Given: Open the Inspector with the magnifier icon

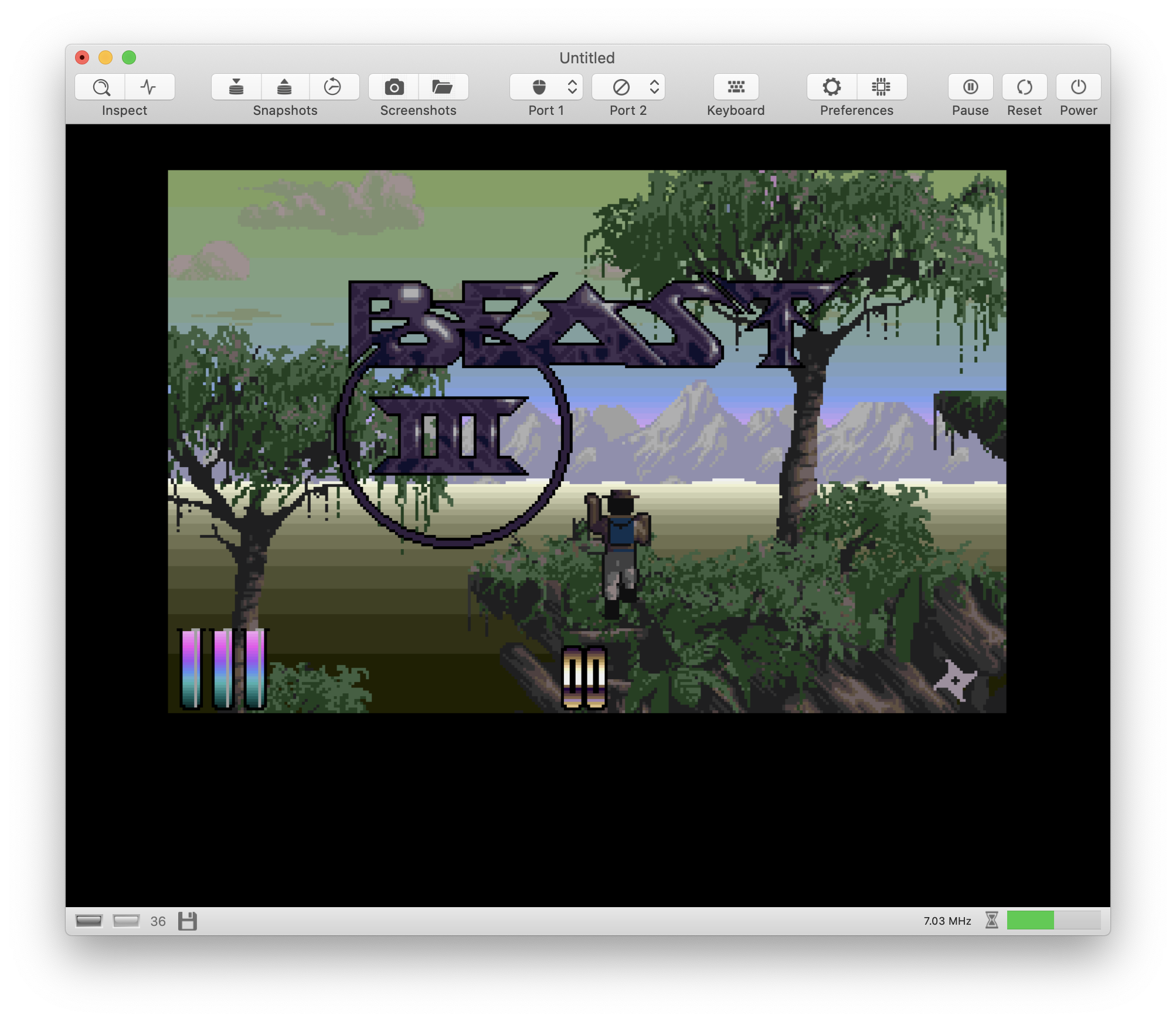Looking at the screenshot, I should pos(100,87).
